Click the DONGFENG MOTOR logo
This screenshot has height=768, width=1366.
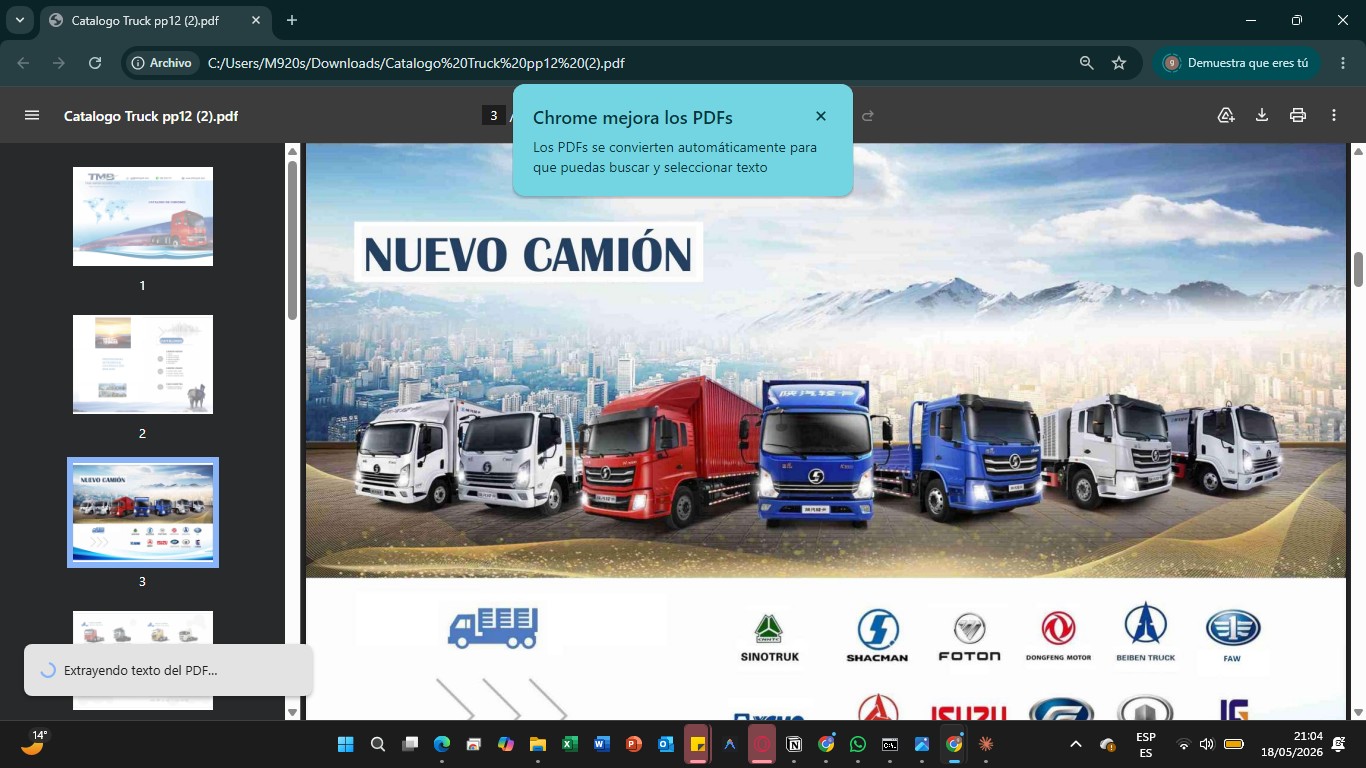click(x=1058, y=636)
